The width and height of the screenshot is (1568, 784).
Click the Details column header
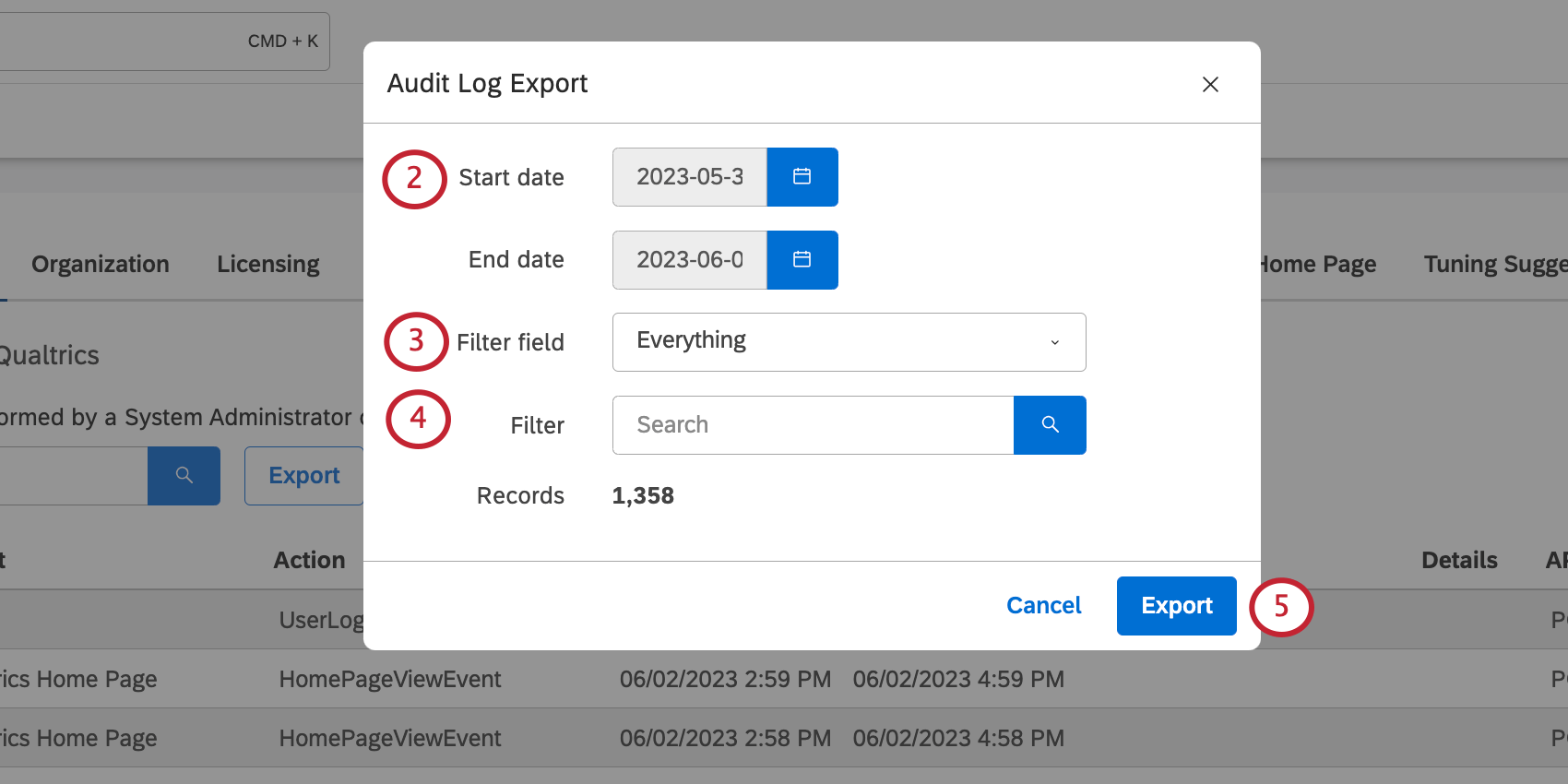point(1459,561)
